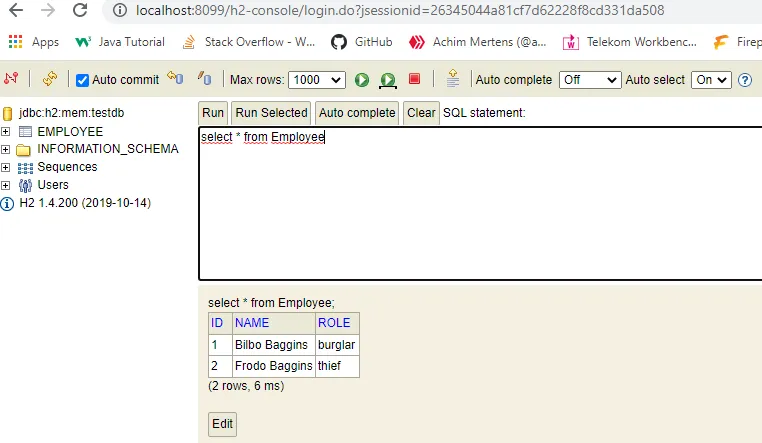Click the Sequences grid icon

25,168
